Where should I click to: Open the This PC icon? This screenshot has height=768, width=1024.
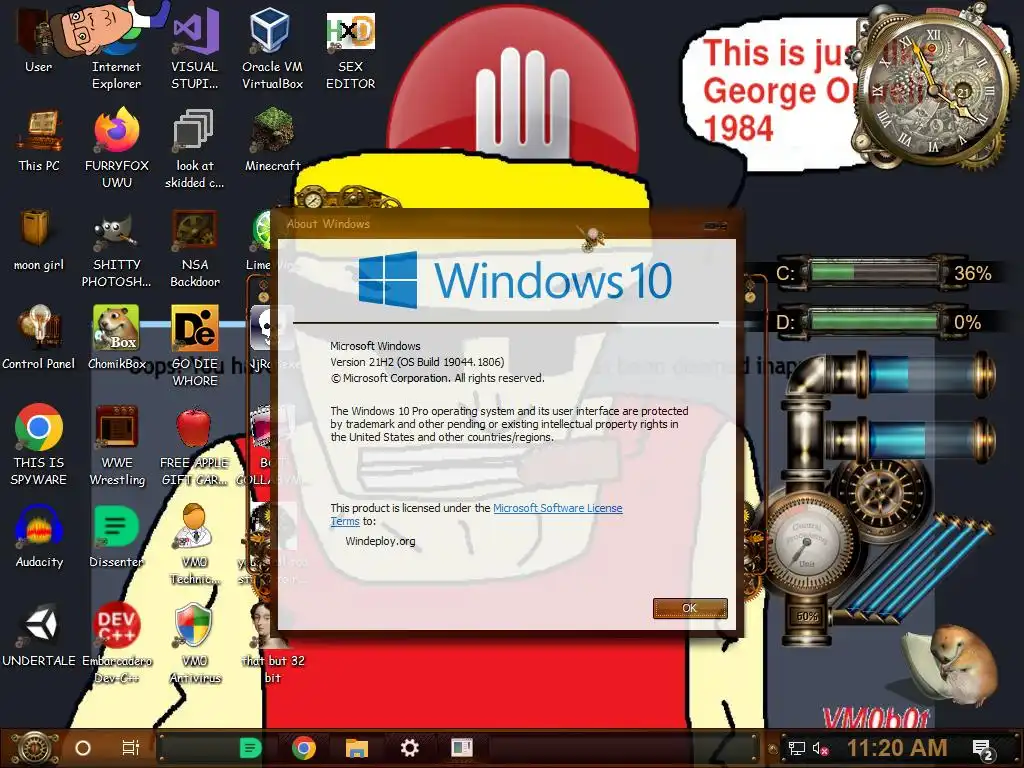click(x=39, y=140)
